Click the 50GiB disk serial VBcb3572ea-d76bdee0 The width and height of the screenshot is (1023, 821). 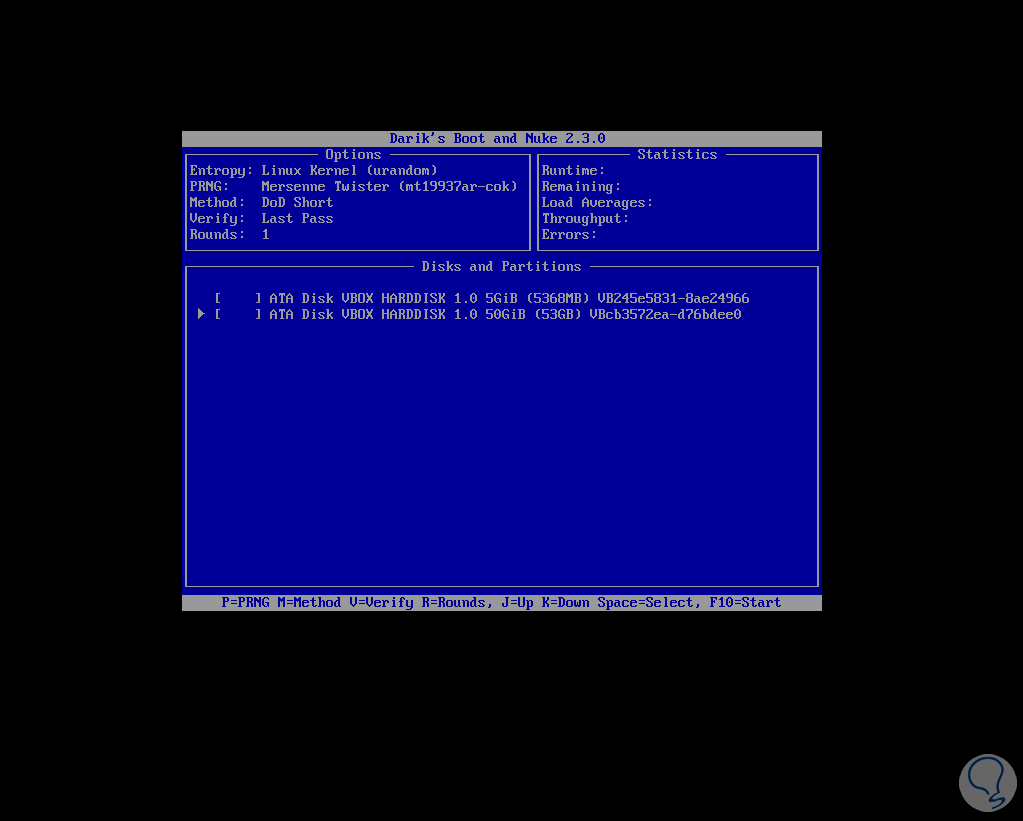(x=665, y=315)
